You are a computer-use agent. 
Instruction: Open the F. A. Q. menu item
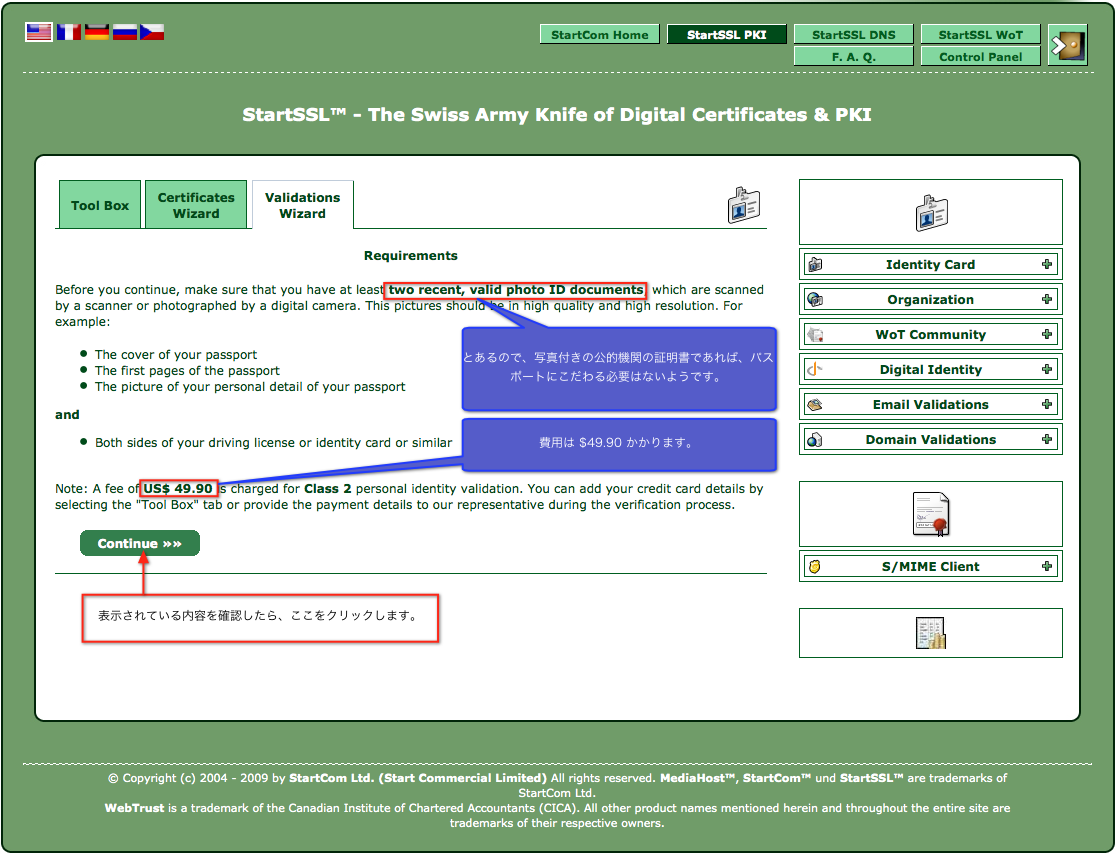[x=853, y=56]
